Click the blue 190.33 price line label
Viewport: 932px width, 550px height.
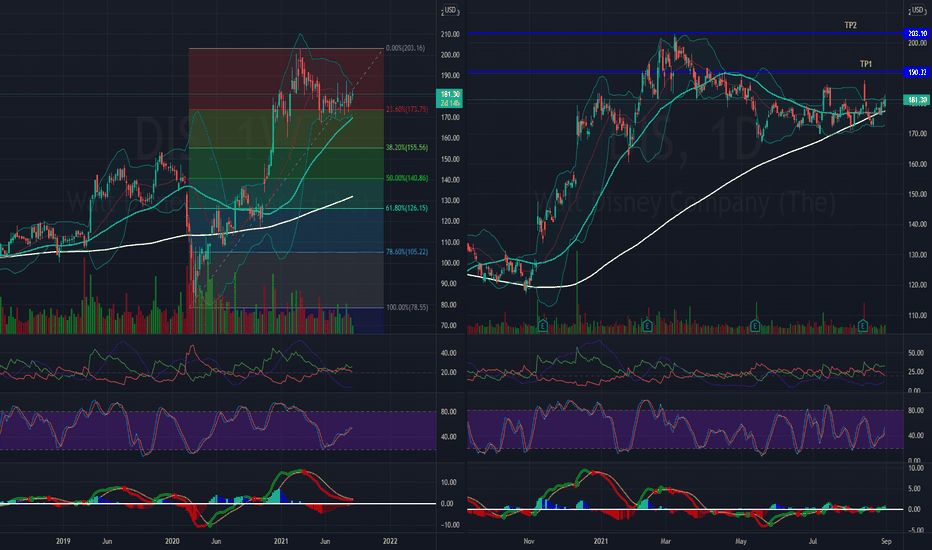coord(917,72)
